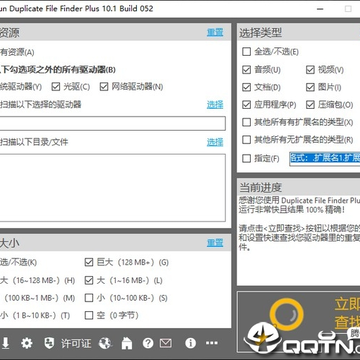The height and width of the screenshot is (360, 360).
Task: Open the about info icon
Action: point(190,343)
